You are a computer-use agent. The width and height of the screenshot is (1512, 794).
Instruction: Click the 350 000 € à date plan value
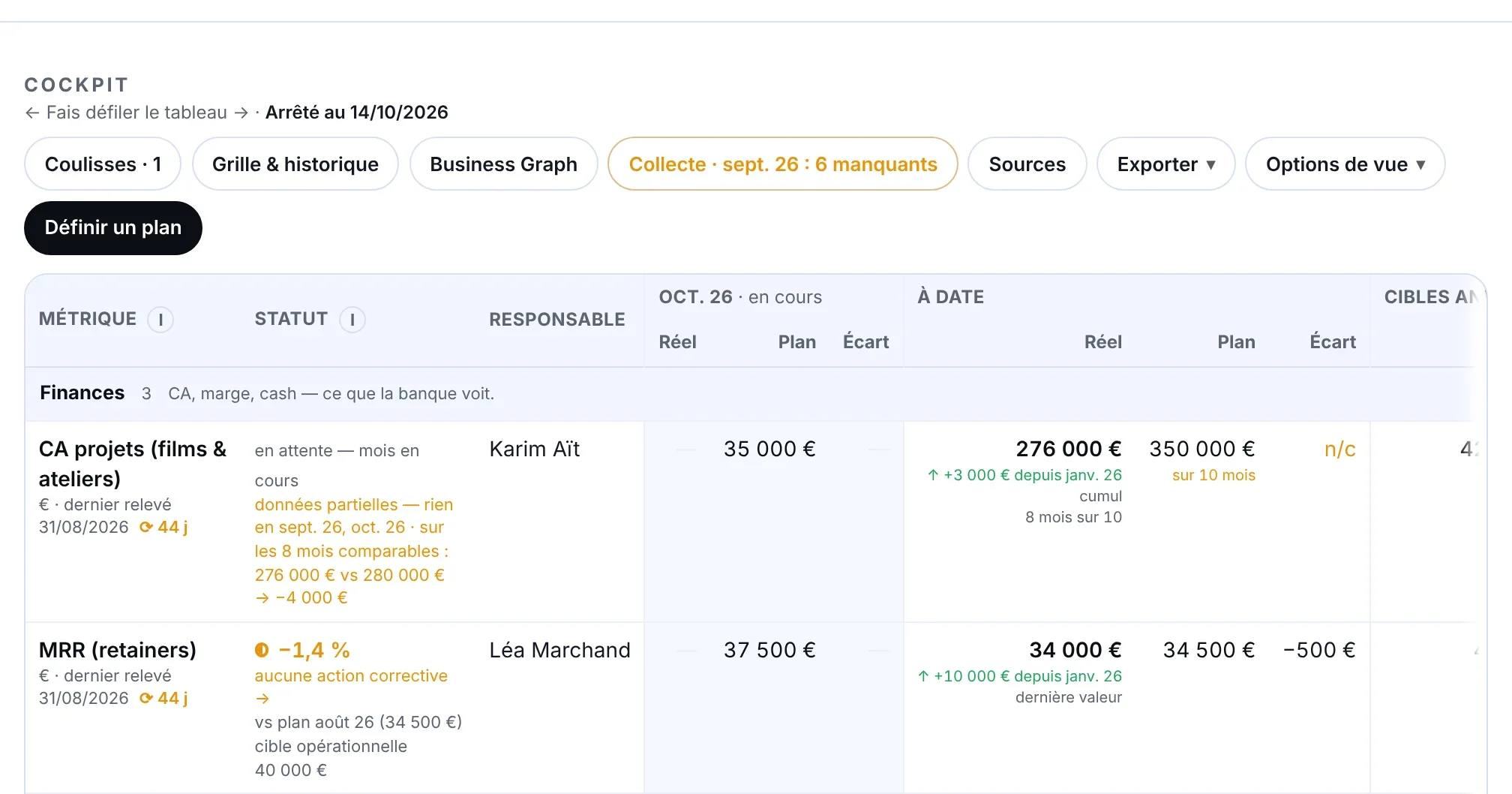click(1202, 449)
